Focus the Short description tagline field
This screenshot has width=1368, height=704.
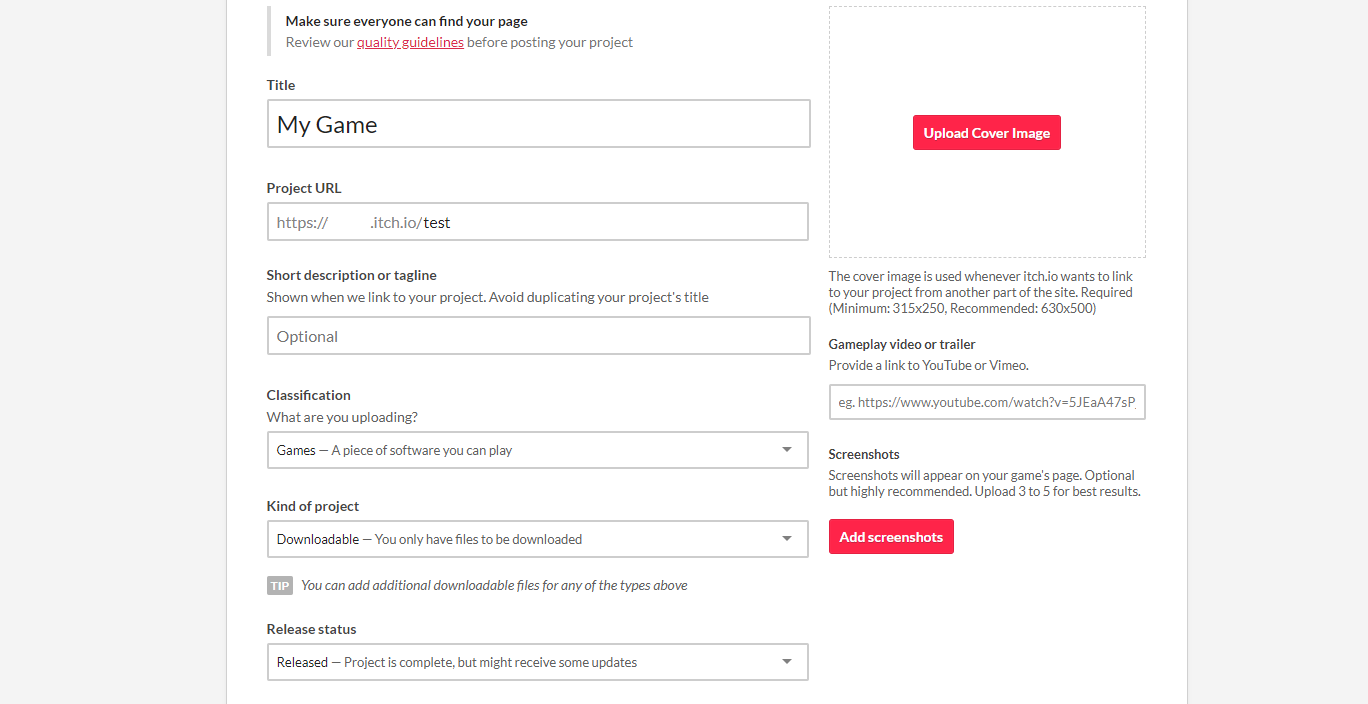[x=538, y=336]
